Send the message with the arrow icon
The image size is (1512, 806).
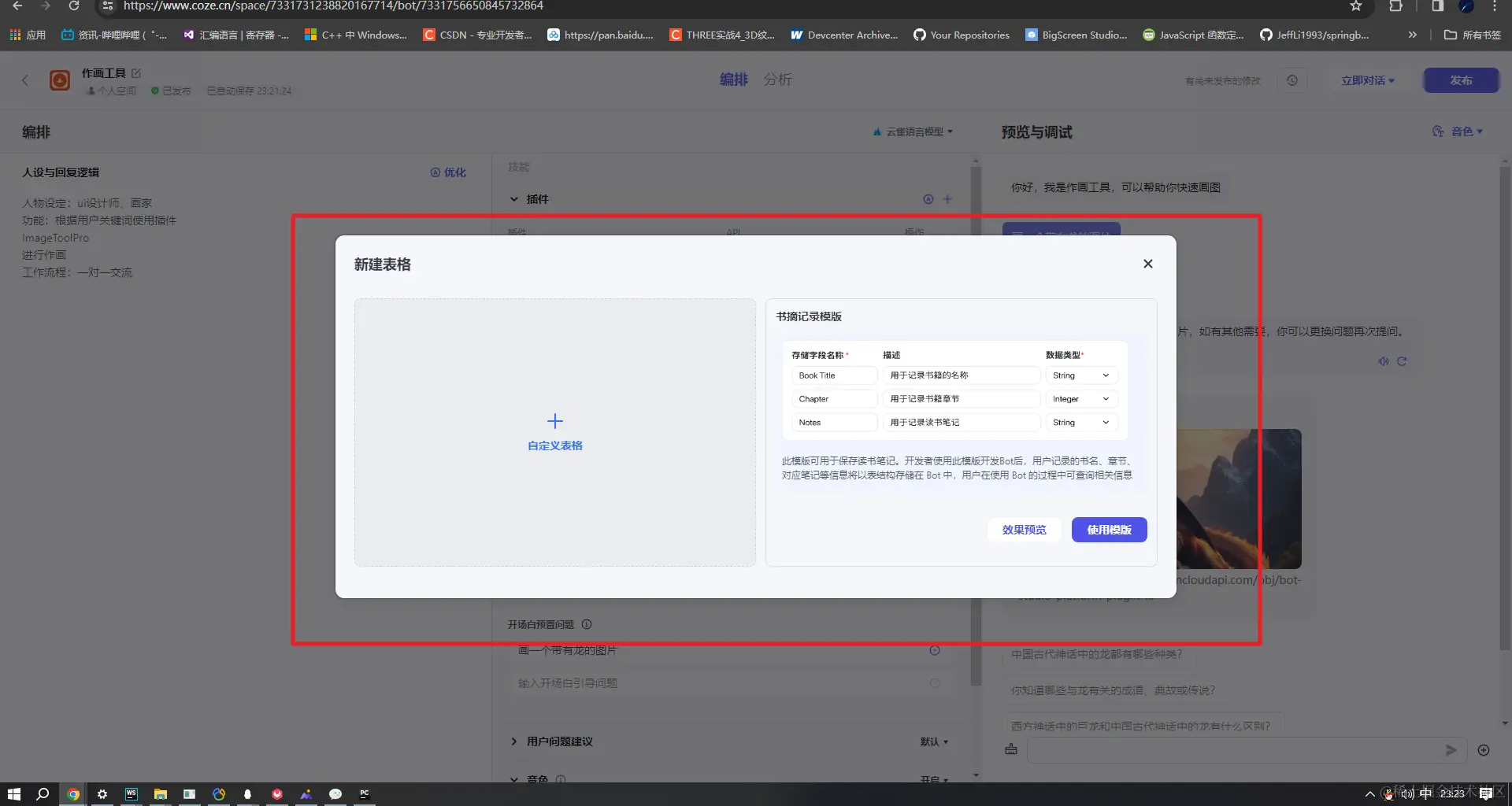(x=1451, y=750)
